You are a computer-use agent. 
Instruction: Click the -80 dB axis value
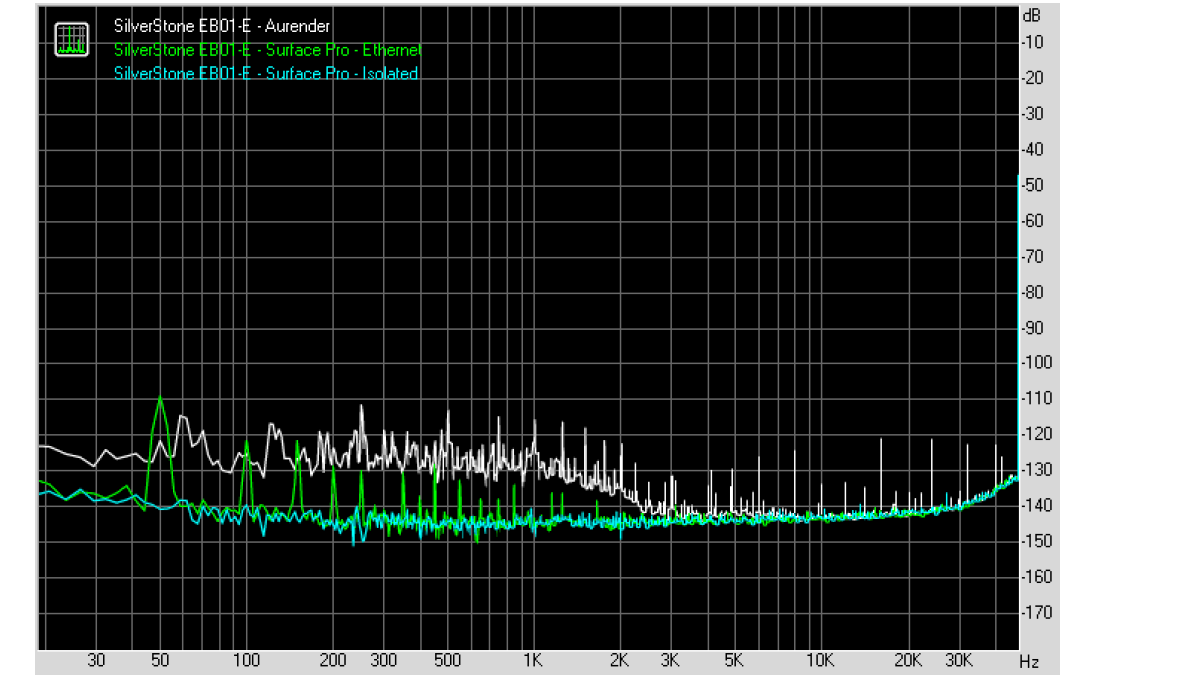pos(1033,292)
